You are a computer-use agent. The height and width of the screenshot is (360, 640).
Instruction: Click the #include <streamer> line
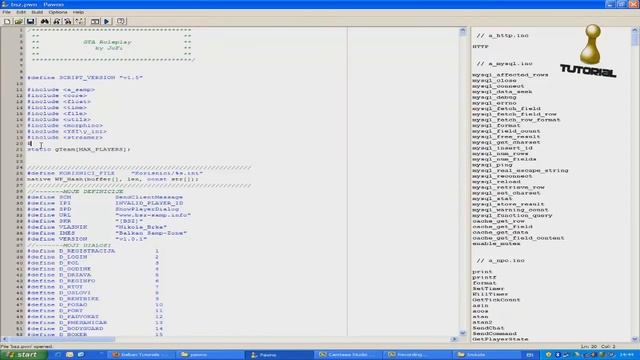[x=65, y=138]
